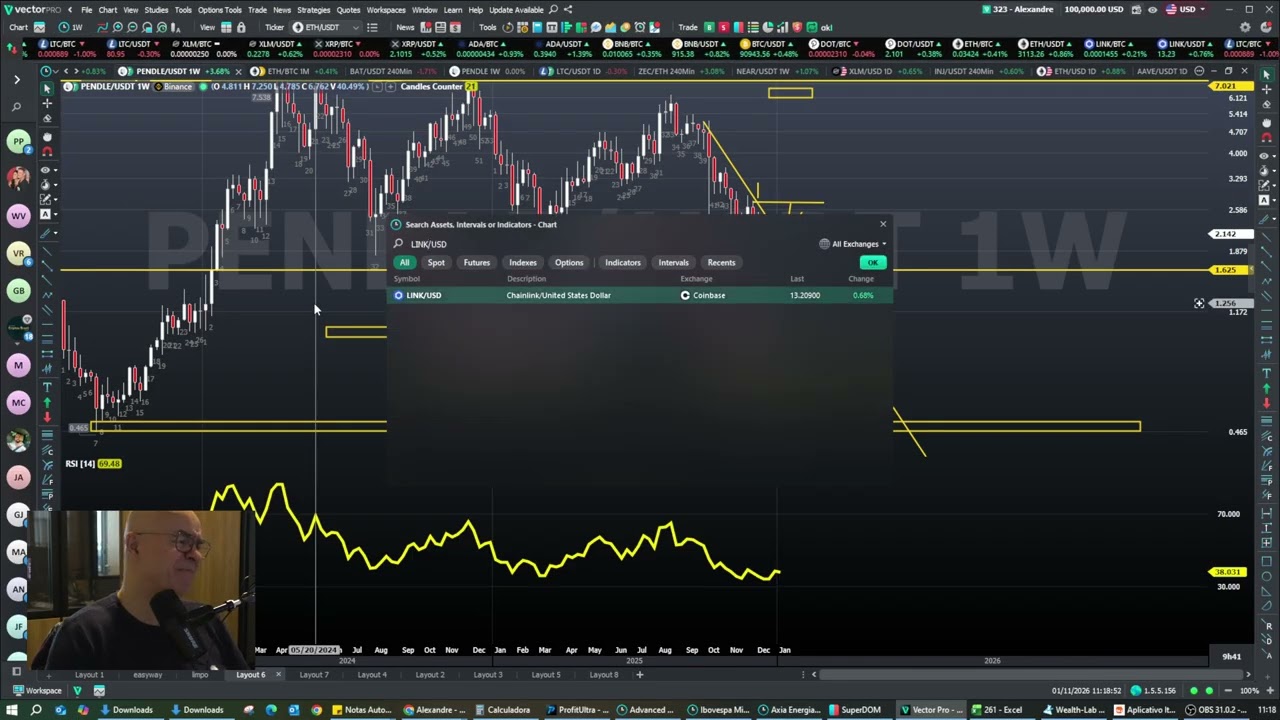
Task: Select the cursor pointer tool
Action: coord(47,89)
